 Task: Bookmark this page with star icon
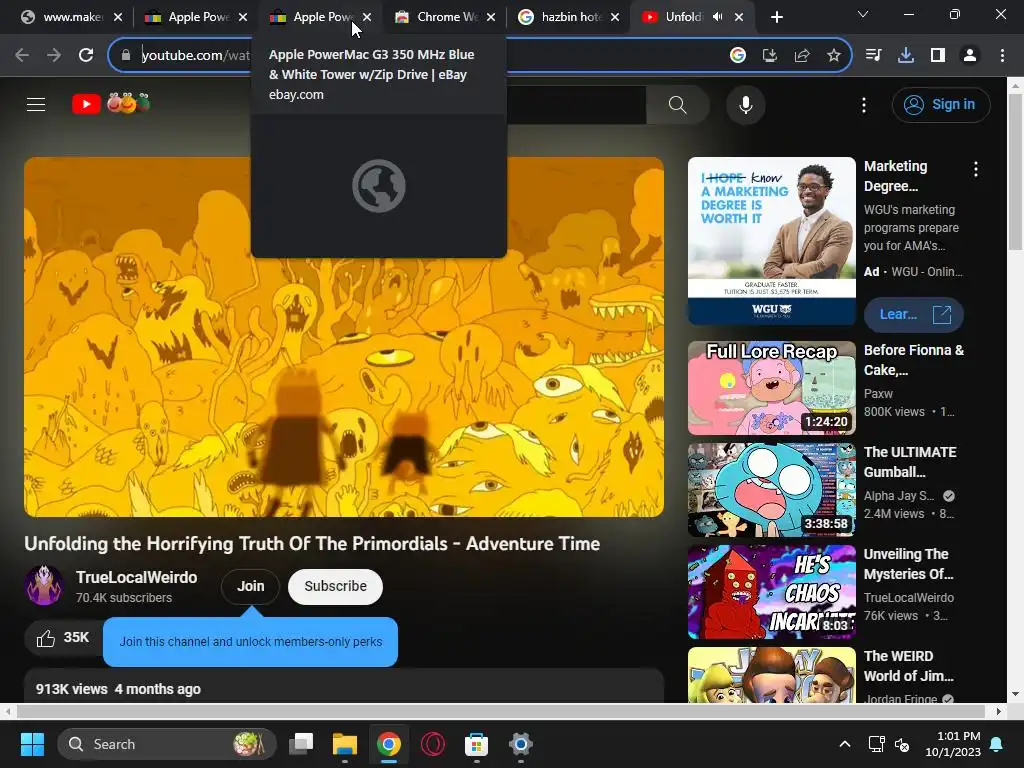pyautogui.click(x=833, y=56)
